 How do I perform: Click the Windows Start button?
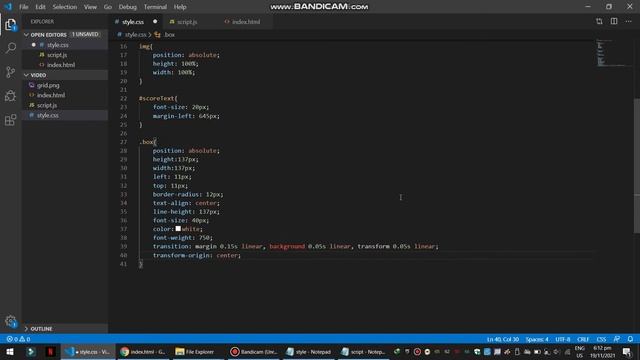[x=10, y=352]
